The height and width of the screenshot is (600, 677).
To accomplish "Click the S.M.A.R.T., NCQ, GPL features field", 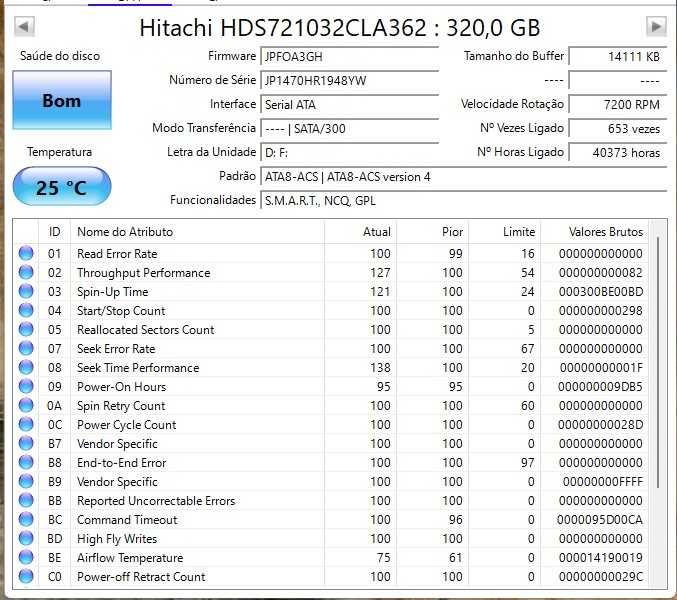I will pos(464,201).
